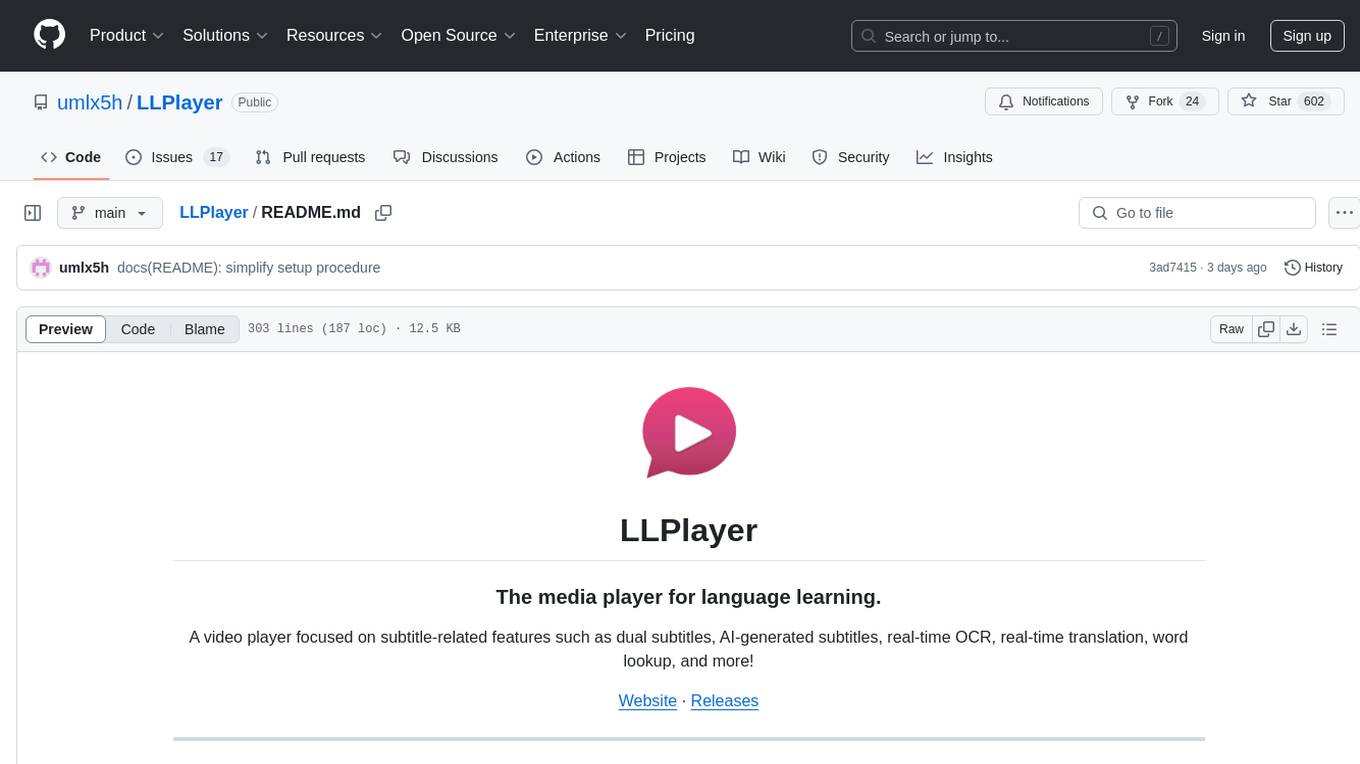Open the Code tab
Screen dimensions: 1360x764
(71, 157)
